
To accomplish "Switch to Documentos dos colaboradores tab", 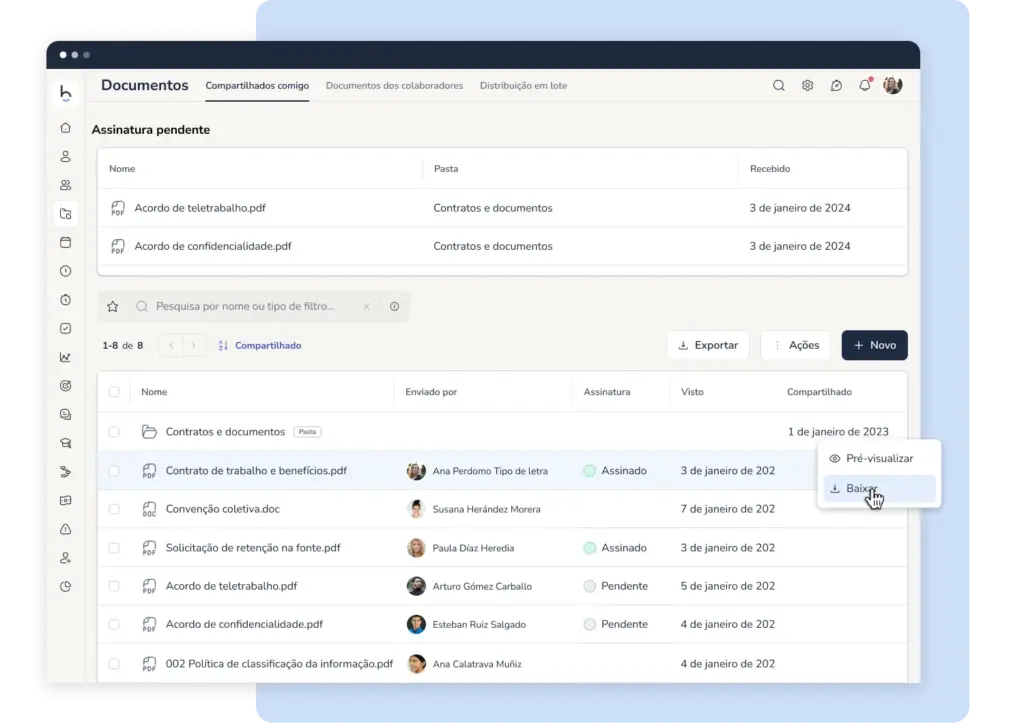I will (x=394, y=86).
